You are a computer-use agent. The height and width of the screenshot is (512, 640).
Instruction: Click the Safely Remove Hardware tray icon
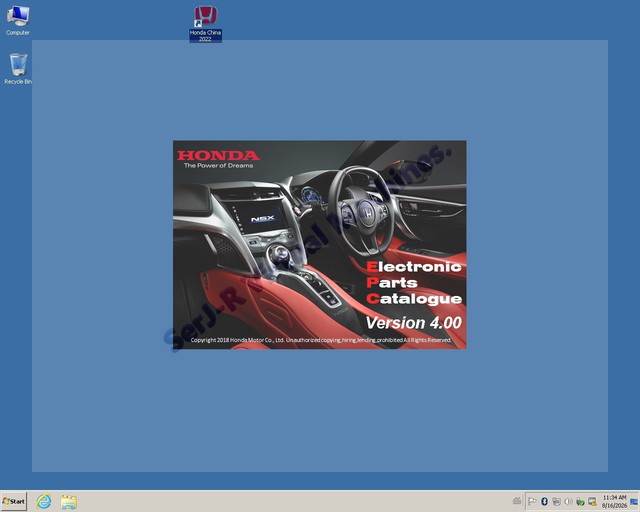pos(580,501)
